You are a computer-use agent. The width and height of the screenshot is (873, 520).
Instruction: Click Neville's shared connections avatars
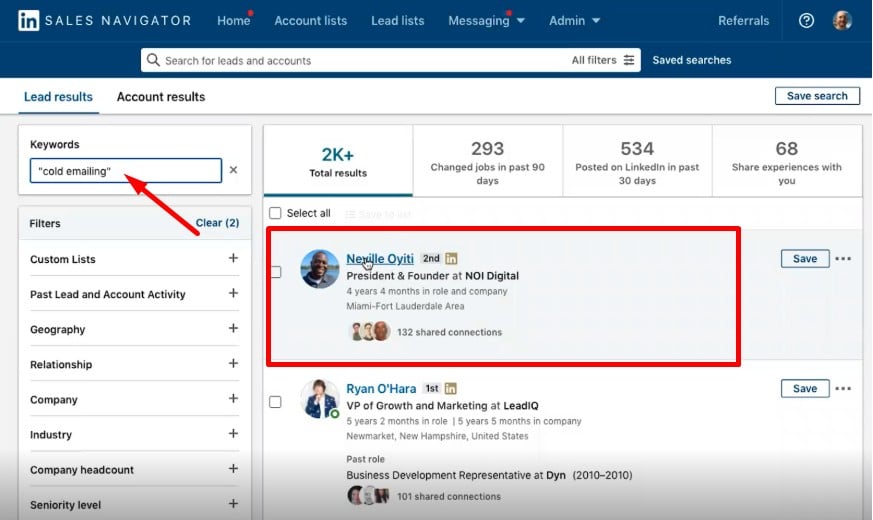[x=369, y=331]
